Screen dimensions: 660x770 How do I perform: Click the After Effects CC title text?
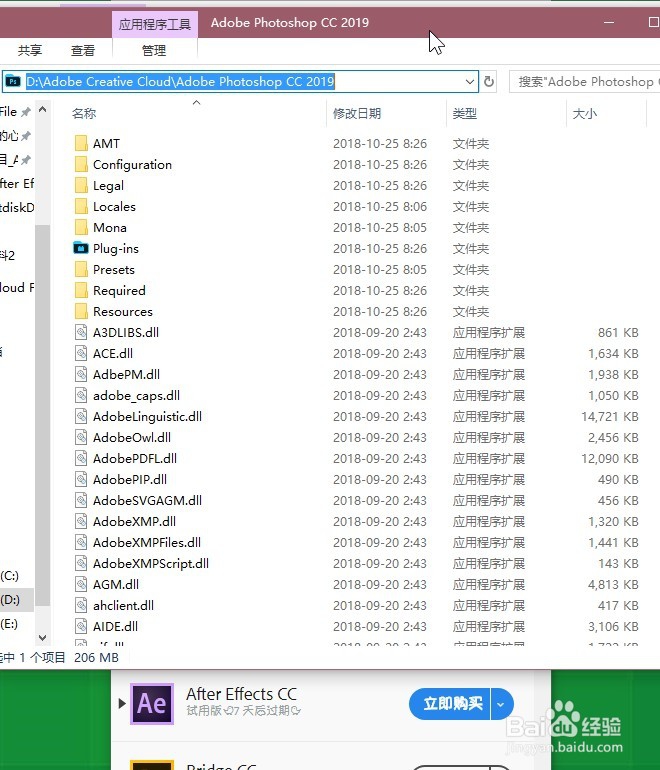tap(242, 694)
